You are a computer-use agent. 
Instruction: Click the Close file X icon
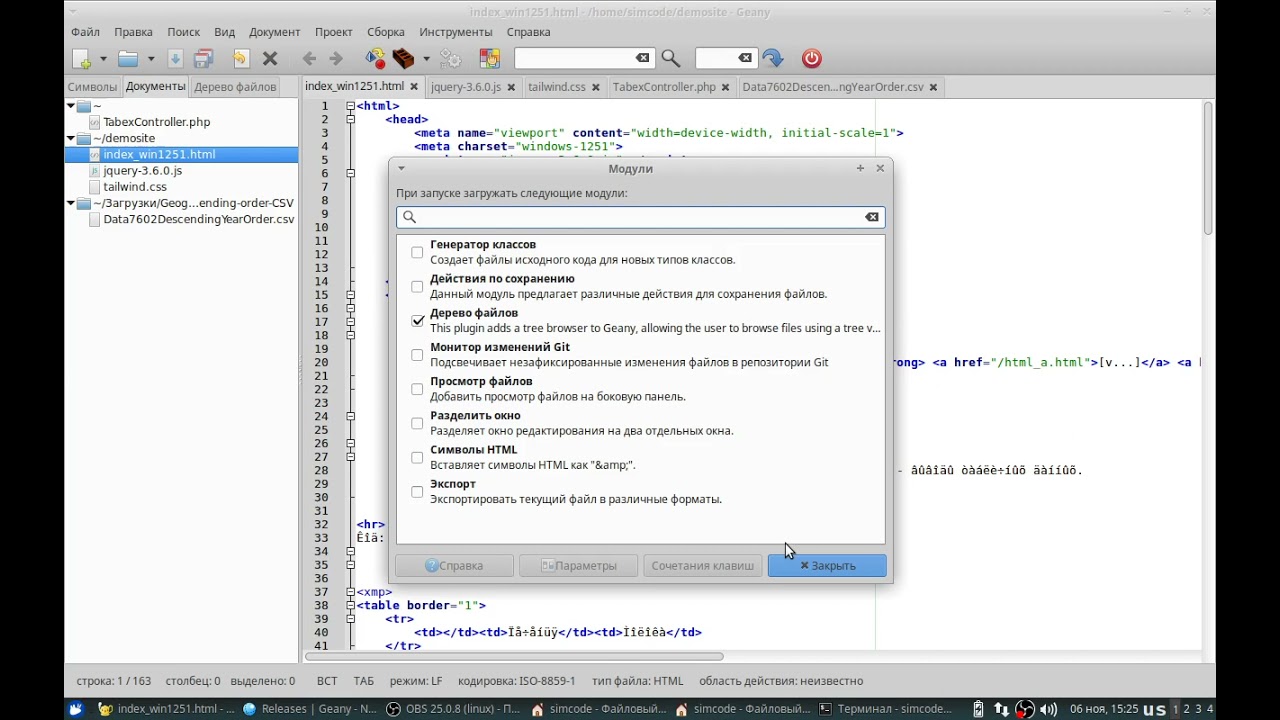[270, 59]
